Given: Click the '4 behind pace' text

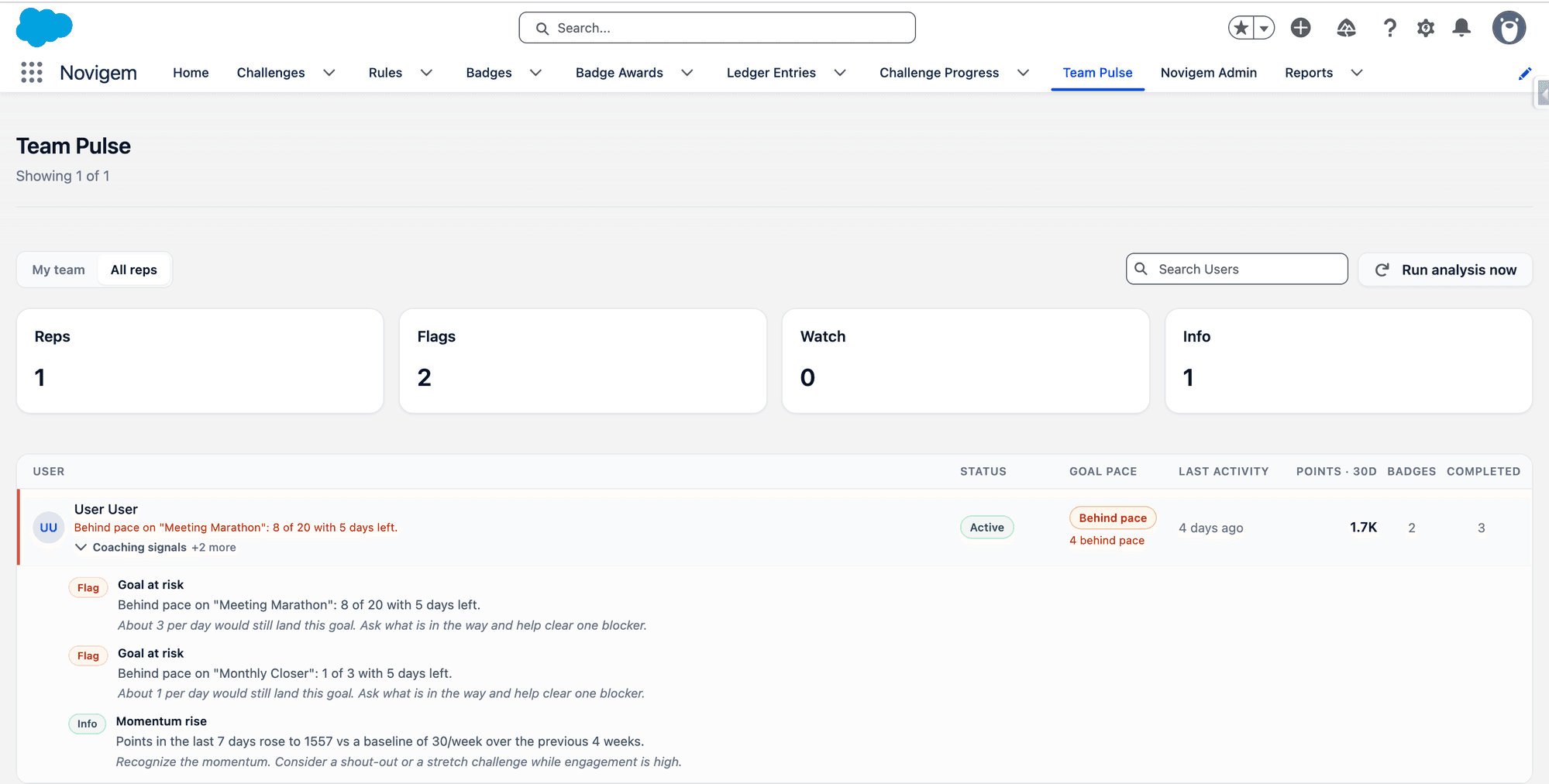Looking at the screenshot, I should tap(1107, 541).
